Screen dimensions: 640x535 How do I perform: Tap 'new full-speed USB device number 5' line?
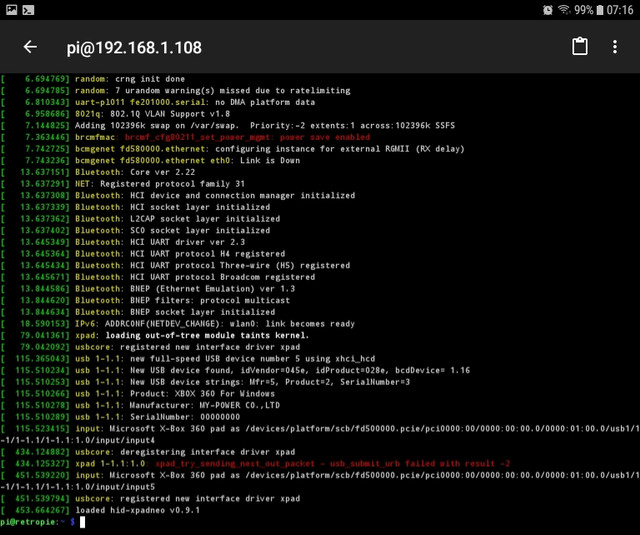(188, 359)
